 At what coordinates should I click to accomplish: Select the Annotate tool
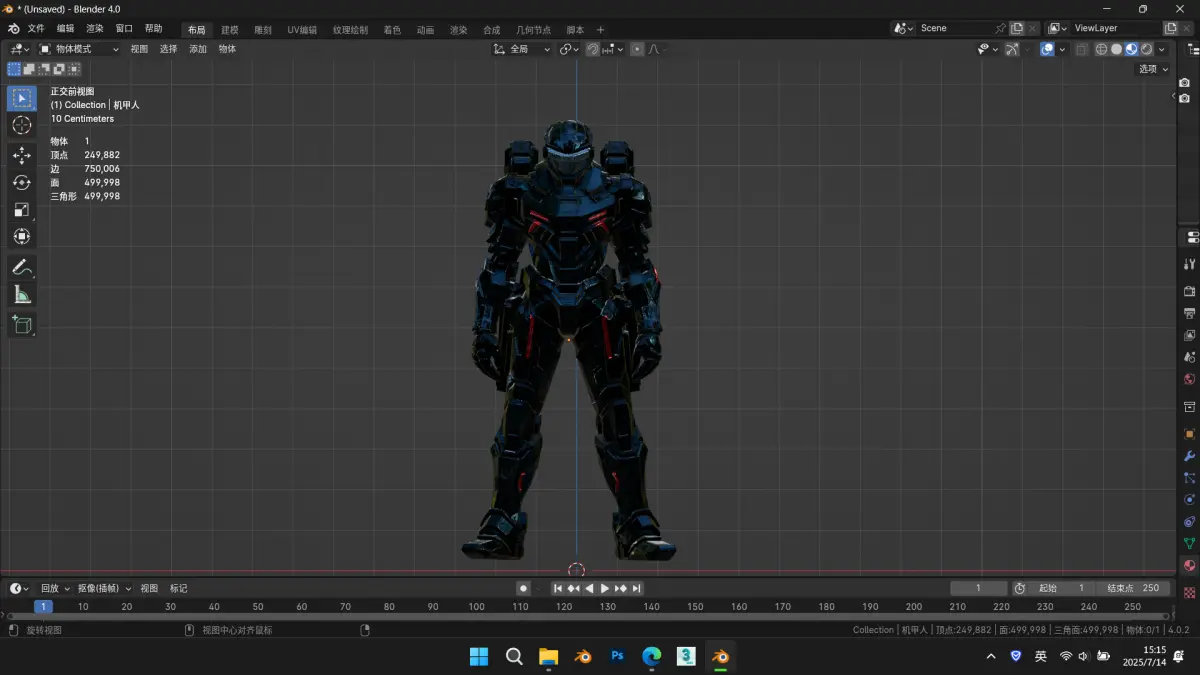click(x=22, y=267)
